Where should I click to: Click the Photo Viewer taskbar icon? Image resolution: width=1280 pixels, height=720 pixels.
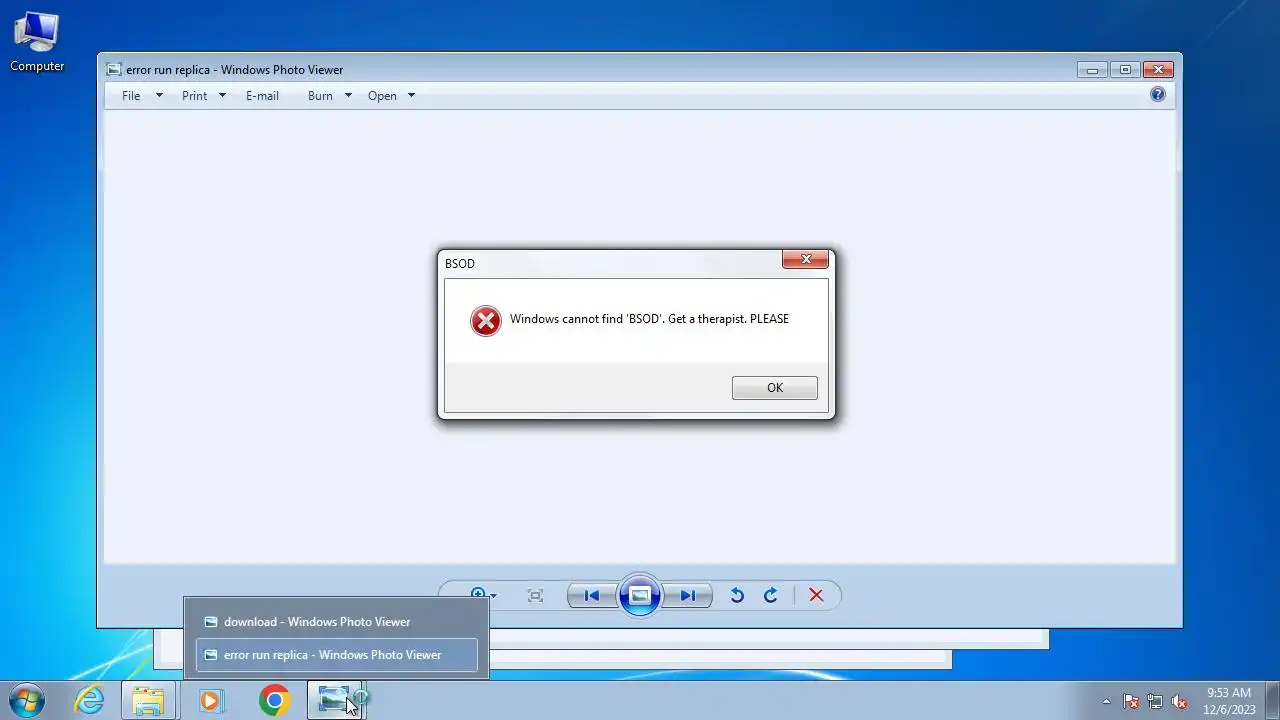336,700
